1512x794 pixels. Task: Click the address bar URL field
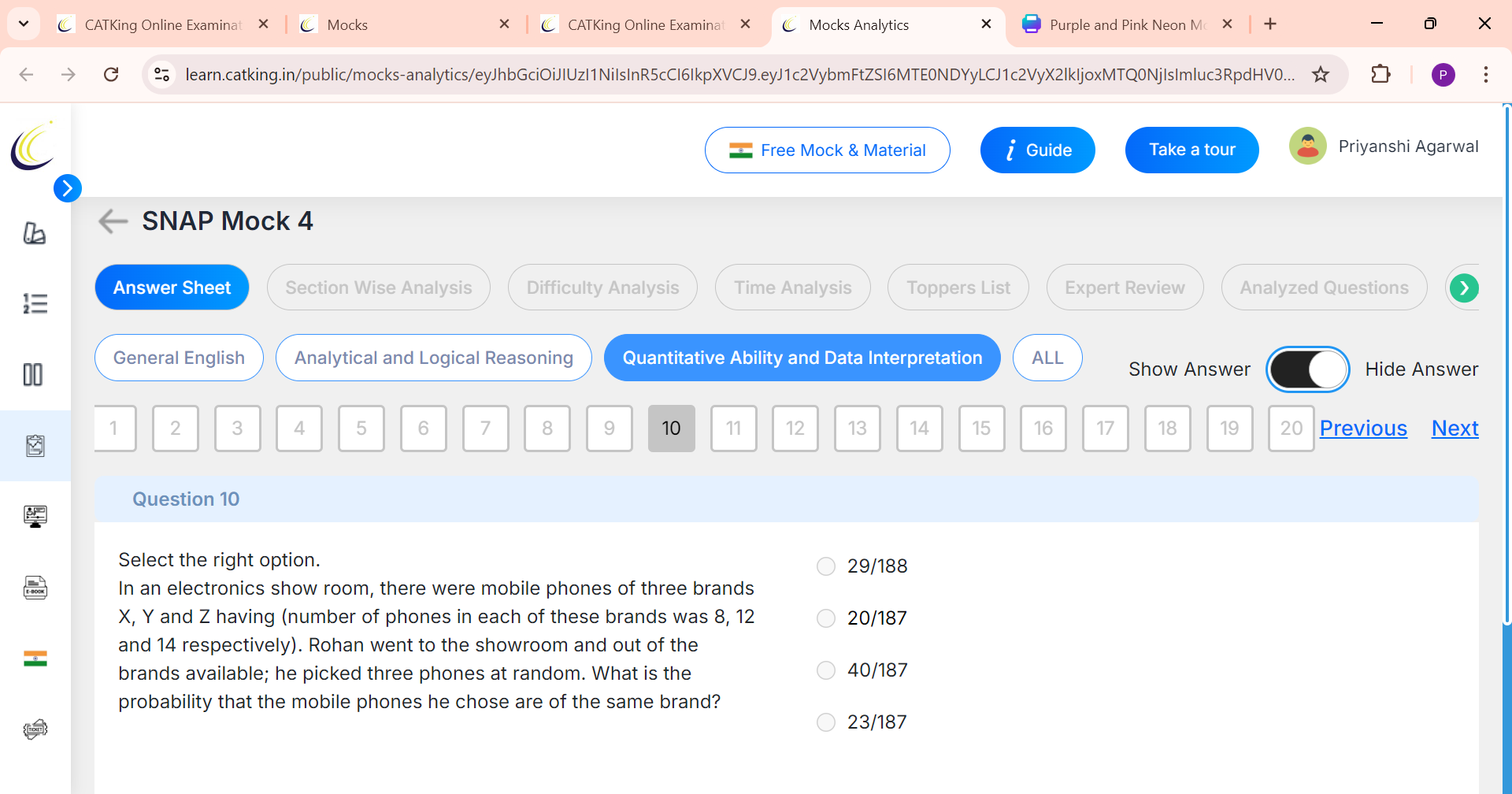740,75
